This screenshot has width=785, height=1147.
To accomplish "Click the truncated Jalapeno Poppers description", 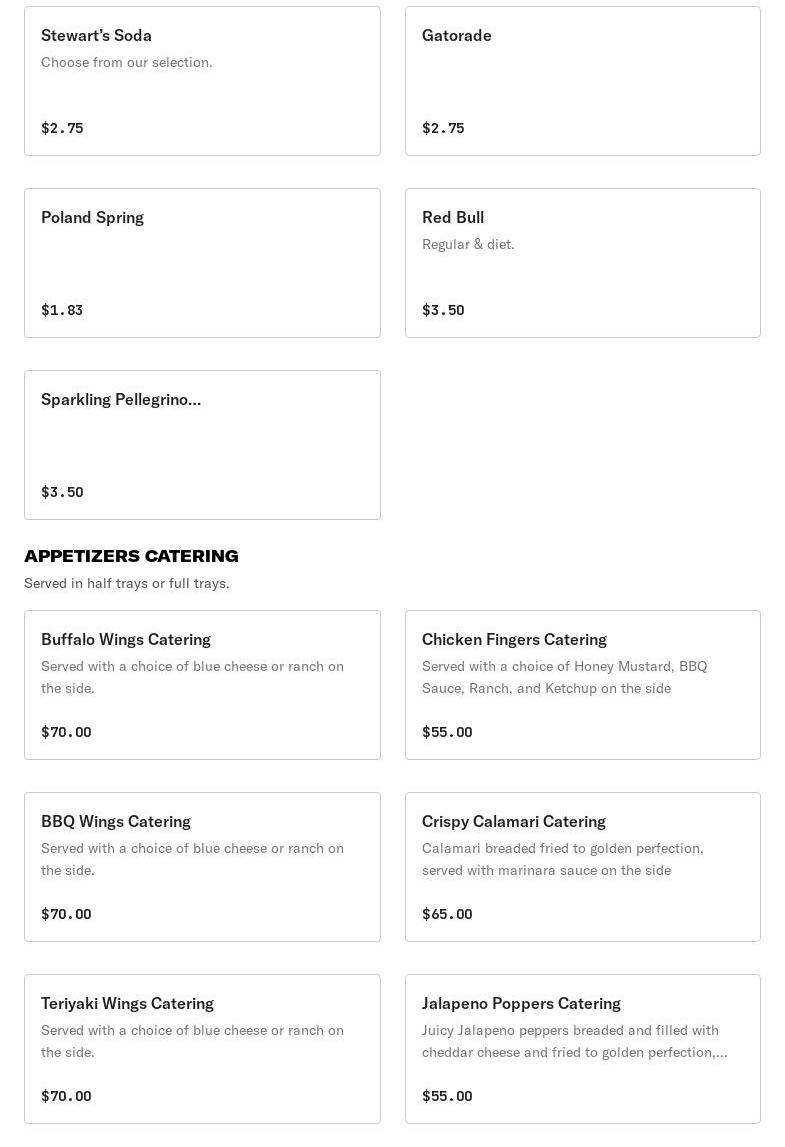I will 574,1041.
